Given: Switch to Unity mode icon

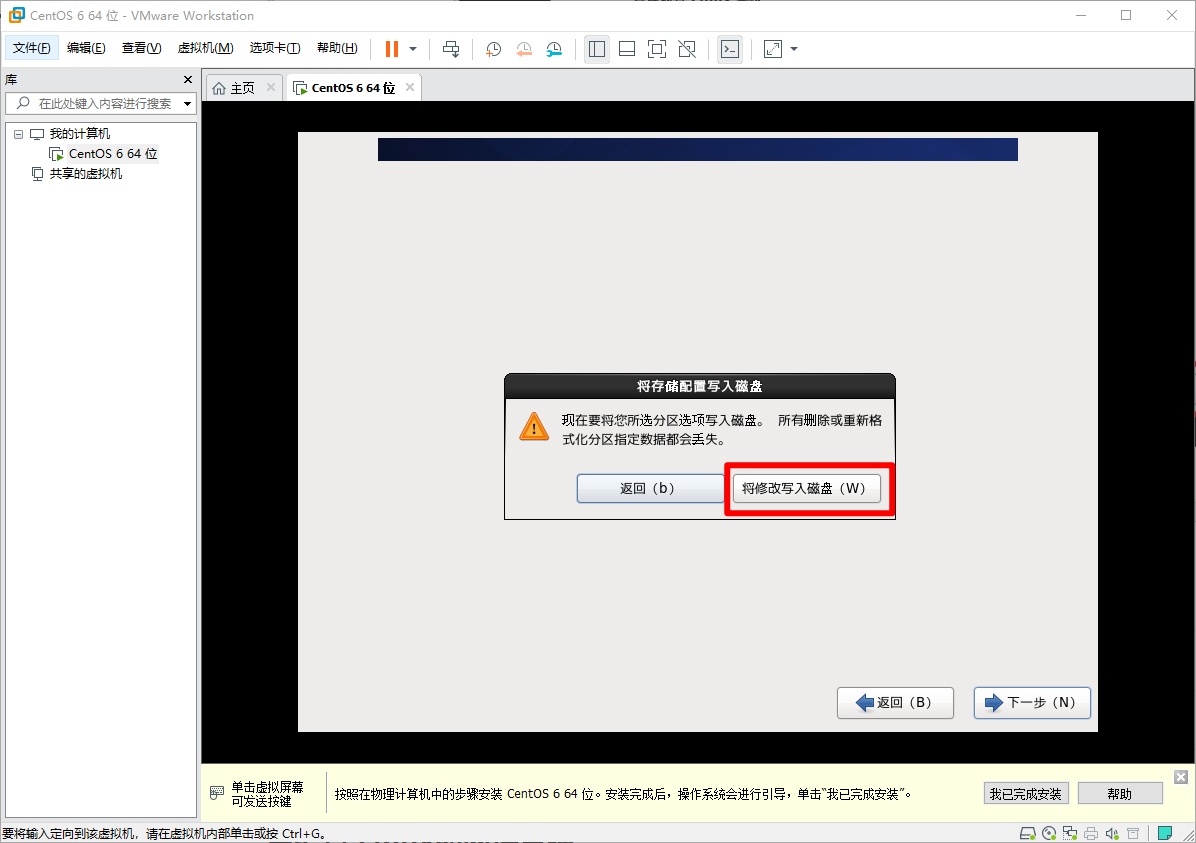Looking at the screenshot, I should point(686,49).
